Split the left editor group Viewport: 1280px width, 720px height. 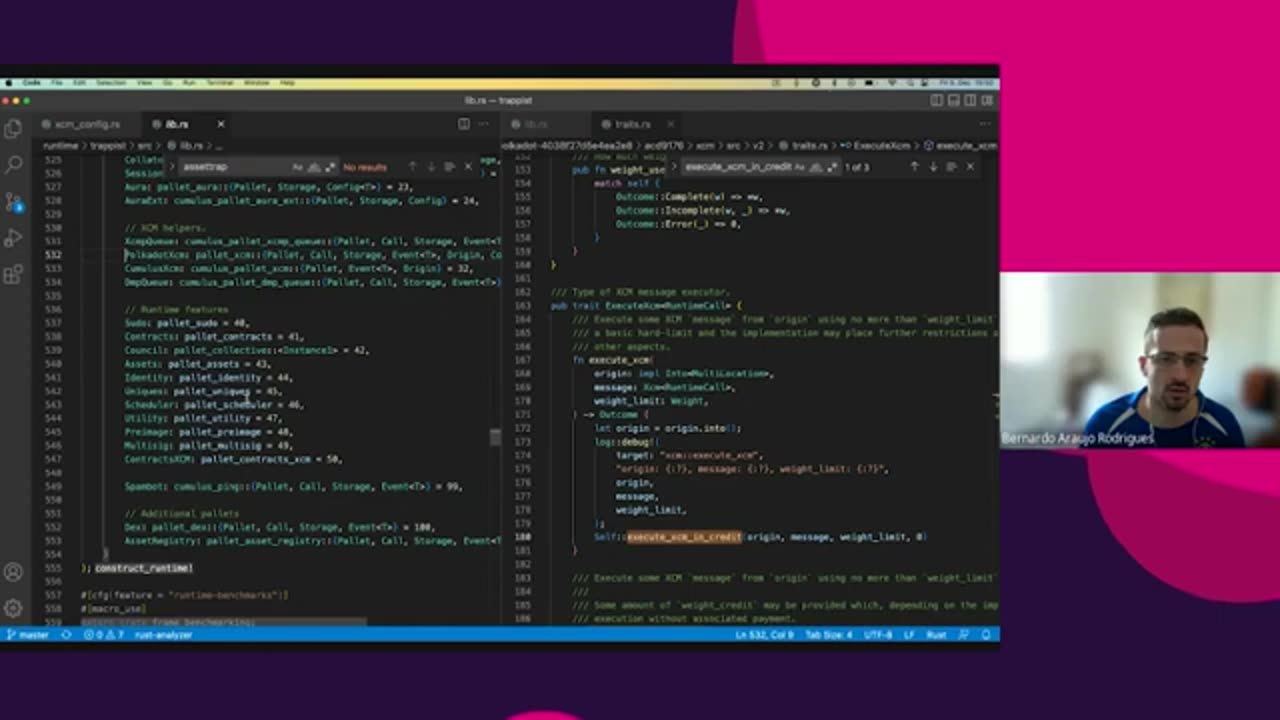click(464, 124)
